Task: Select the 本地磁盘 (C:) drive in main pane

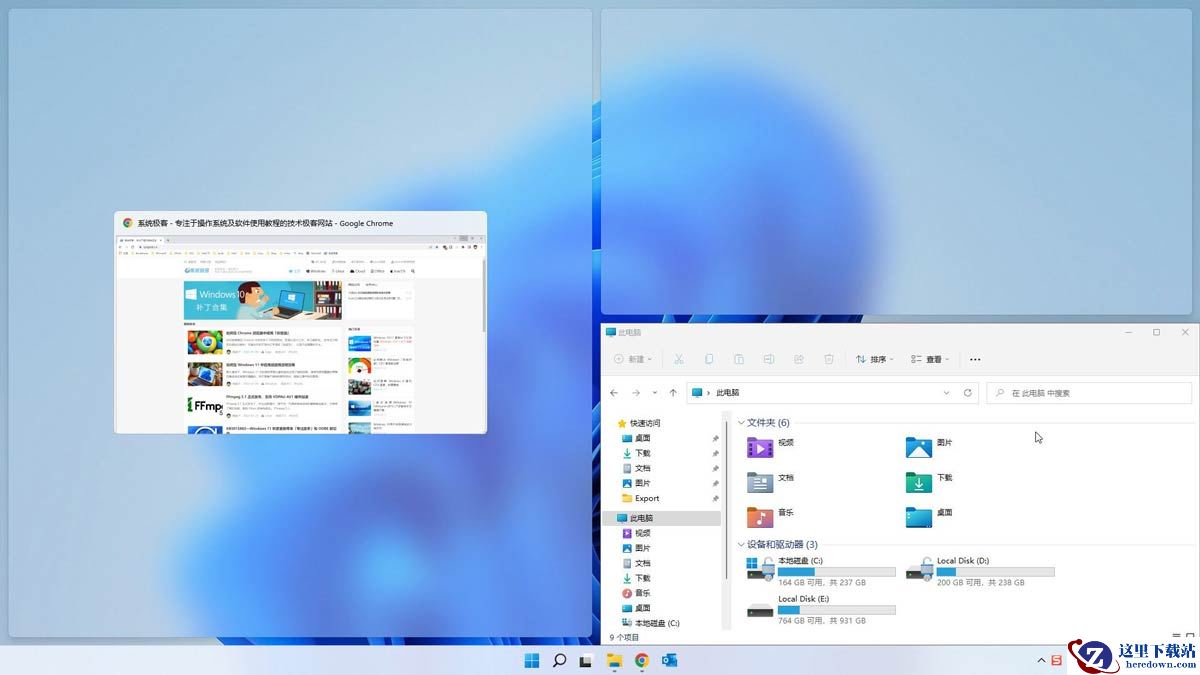Action: [x=821, y=571]
